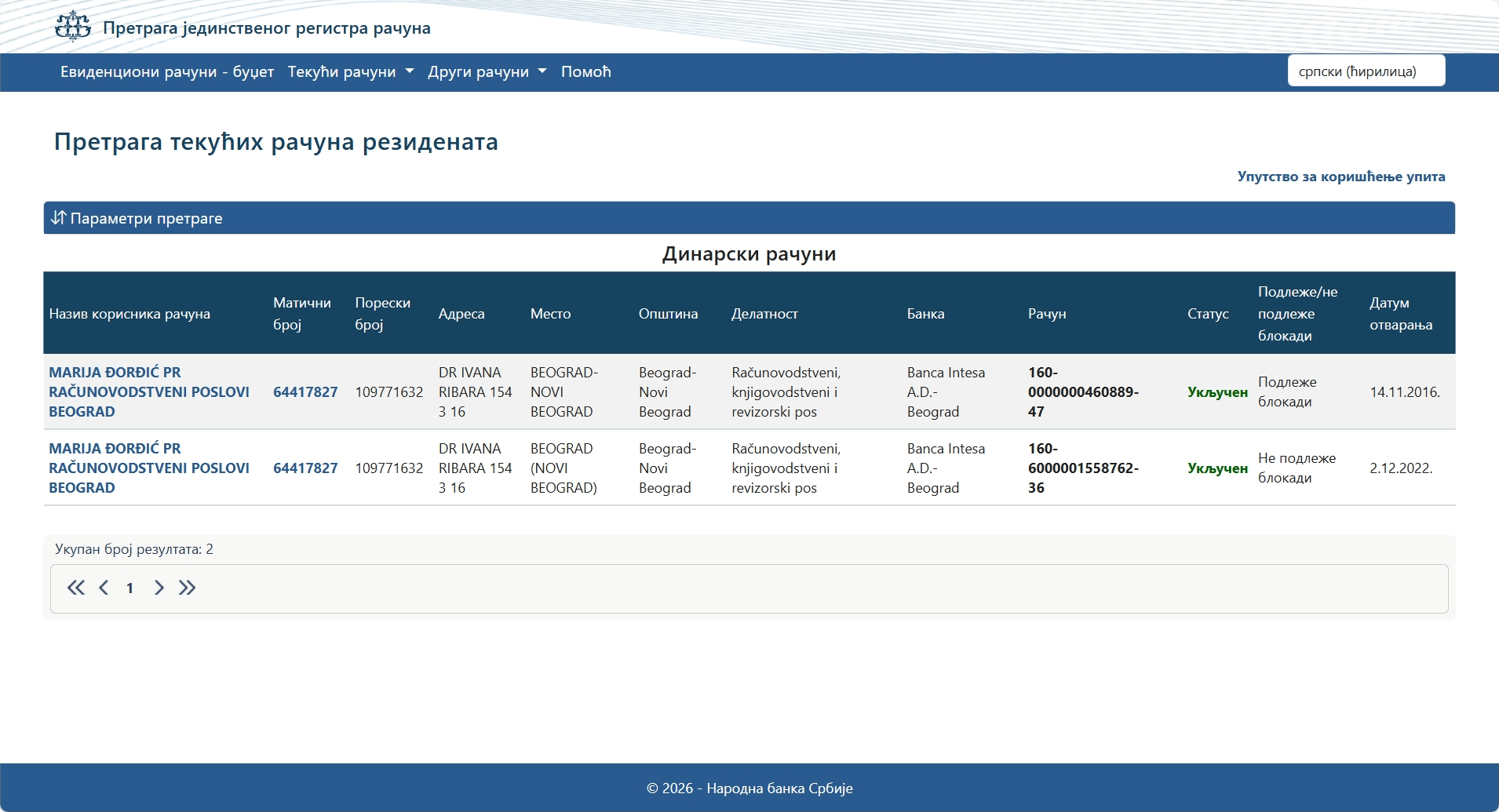Open the Помоћ menu item
The height and width of the screenshot is (812, 1499).
coord(585,72)
